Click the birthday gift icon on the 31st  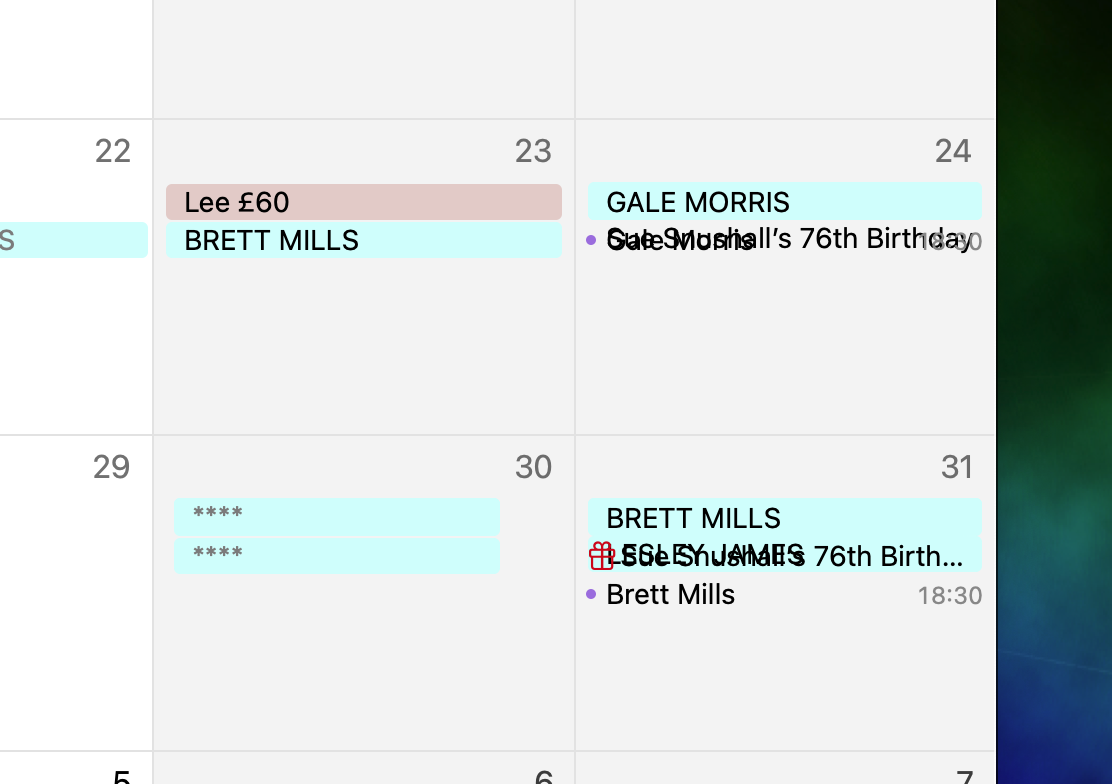coord(601,556)
